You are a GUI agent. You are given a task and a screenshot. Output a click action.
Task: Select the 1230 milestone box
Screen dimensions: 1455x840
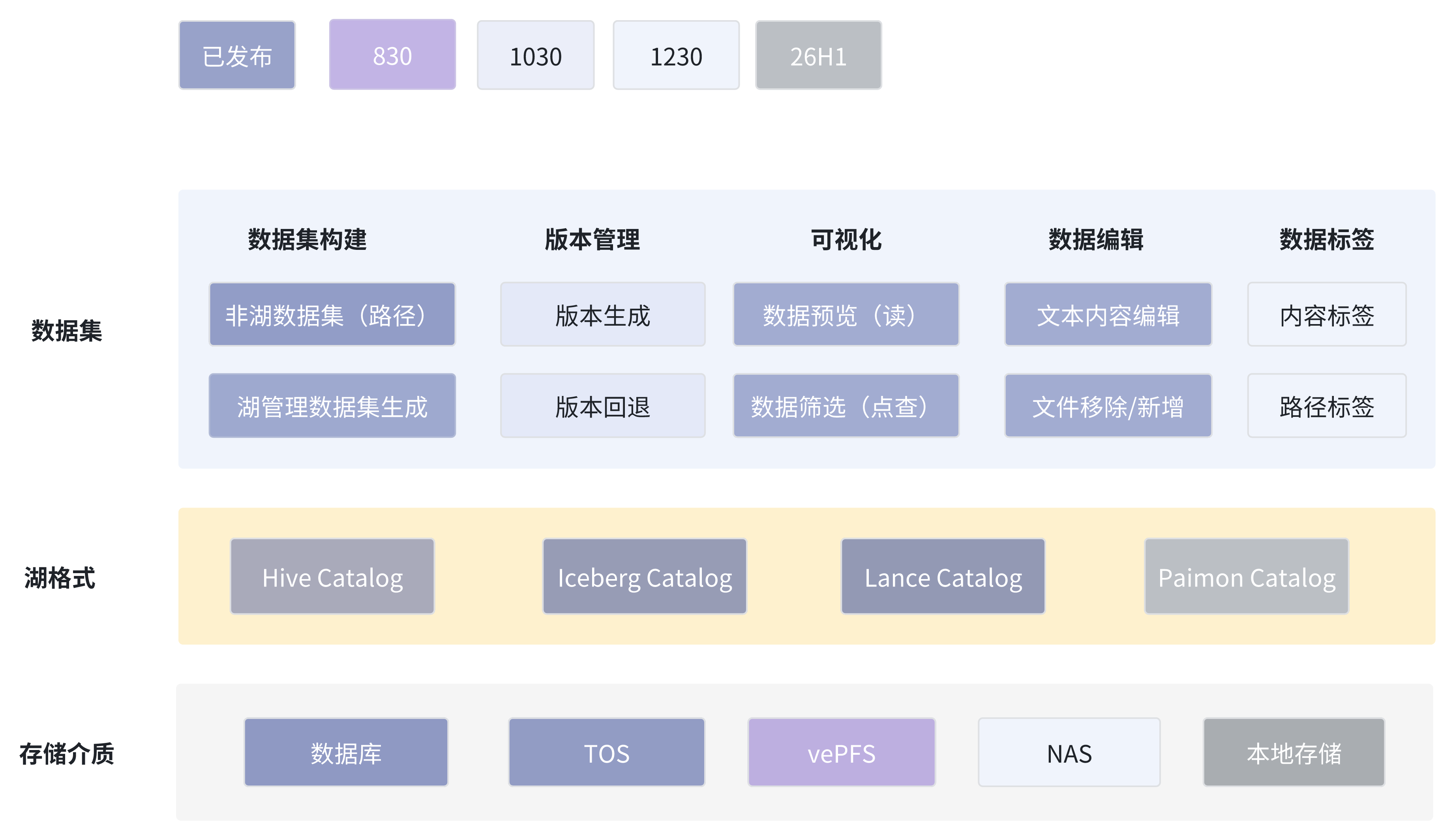pyautogui.click(x=675, y=55)
